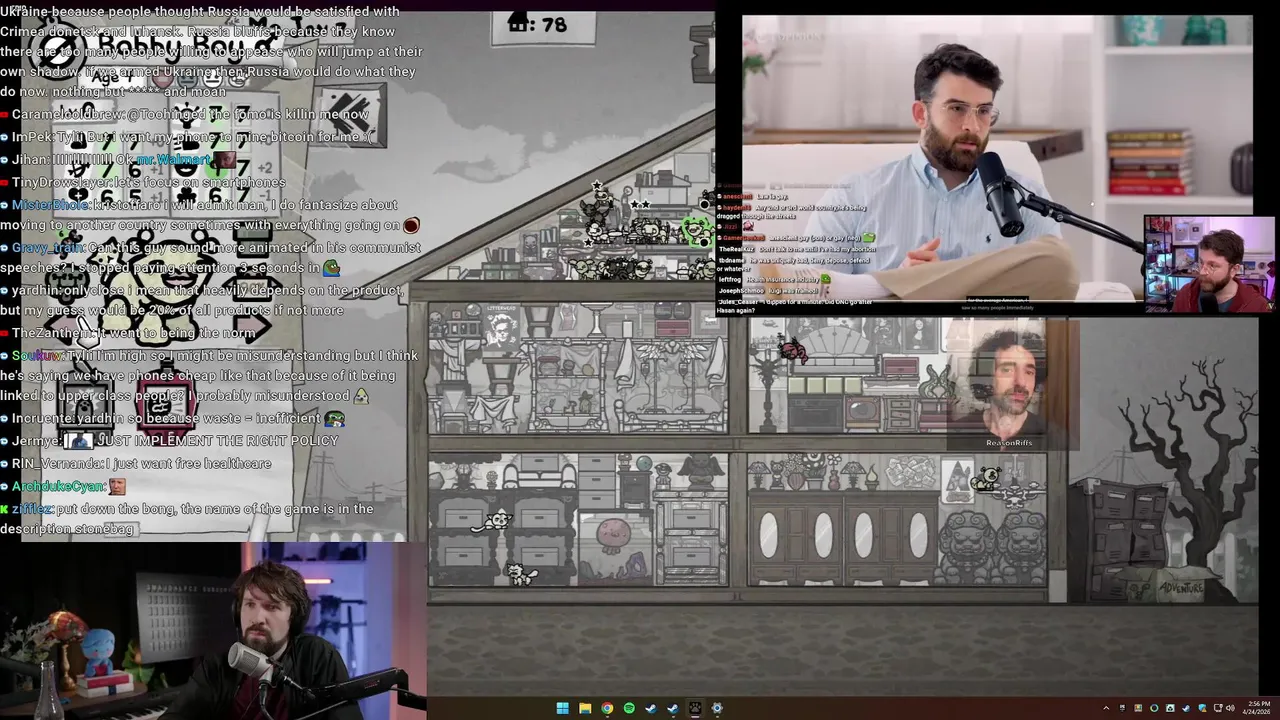Image resolution: width=1280 pixels, height=720 pixels.
Task: Click the ReasonRiffs name label
Action: pyautogui.click(x=1009, y=443)
